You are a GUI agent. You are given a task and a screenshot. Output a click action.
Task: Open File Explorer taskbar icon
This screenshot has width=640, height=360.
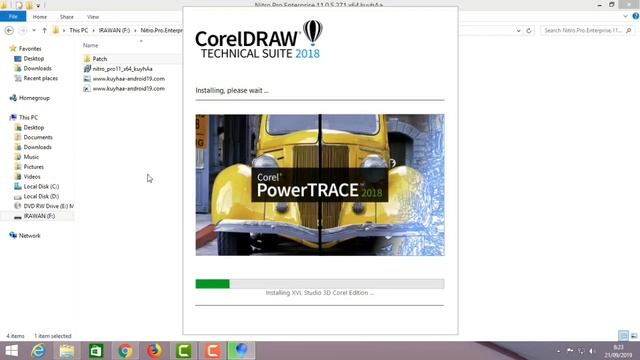tap(67, 351)
